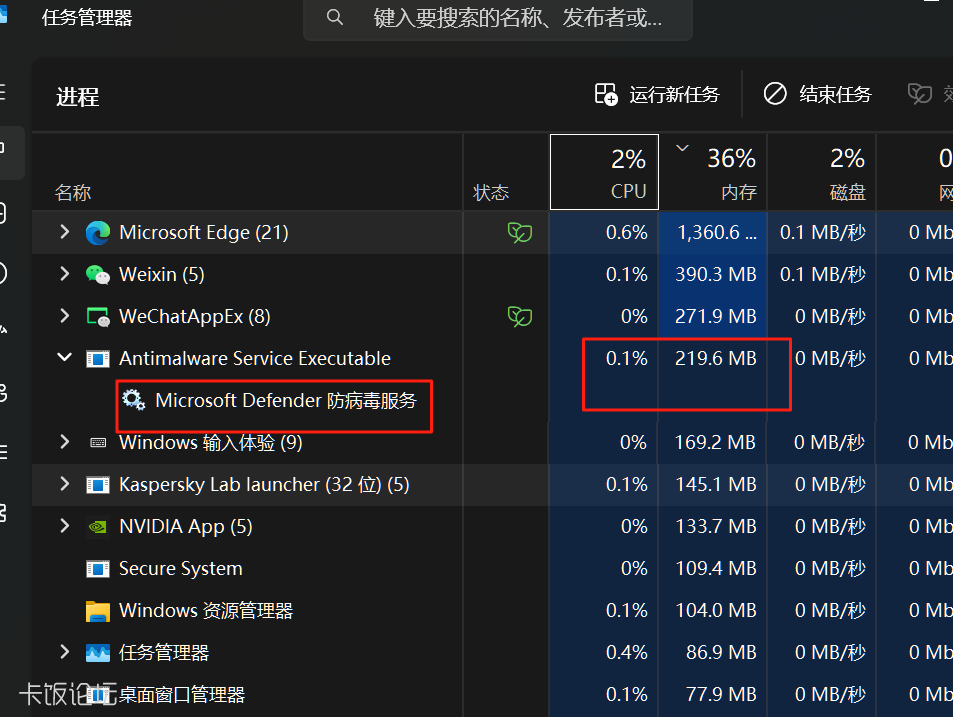Click the Windows 输入体验 keyboard icon
This screenshot has width=953, height=717.
pyautogui.click(x=98, y=442)
